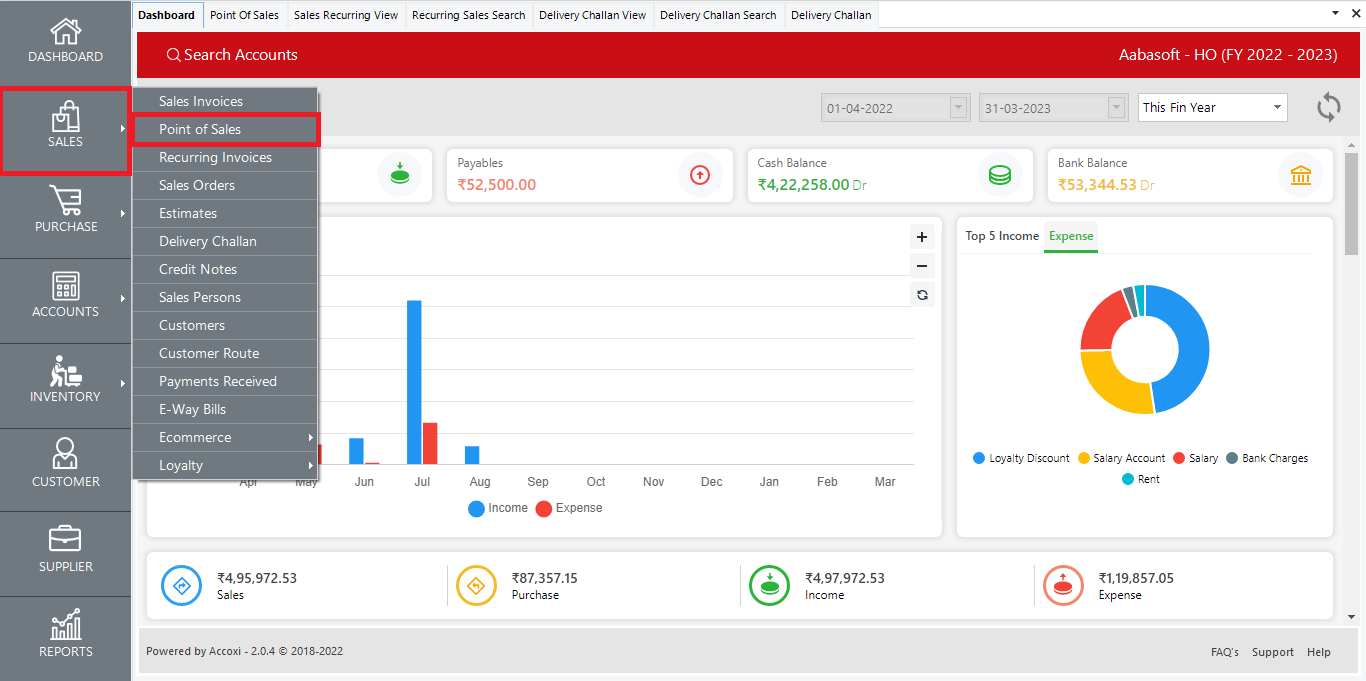
Task: Toggle Loyalty Discount legend entry
Action: (1021, 458)
